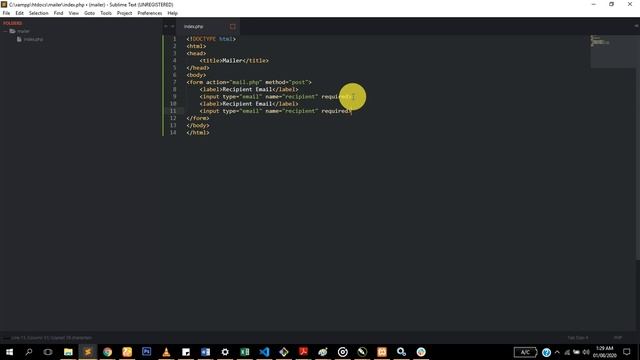Open Visual Studio Code from taskbar
This screenshot has width=640, height=360.
pos(264,352)
